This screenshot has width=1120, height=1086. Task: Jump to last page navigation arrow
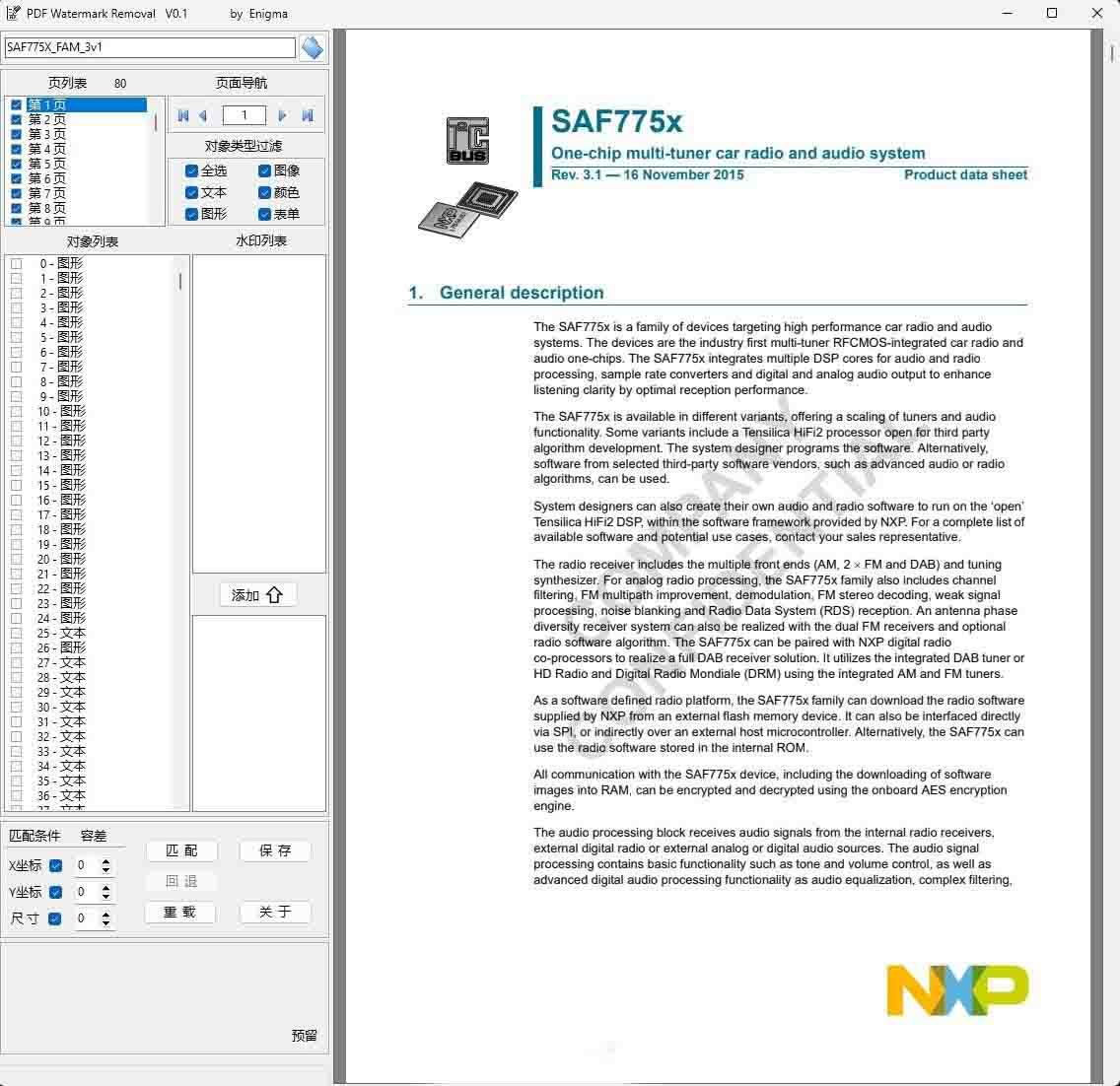point(308,115)
